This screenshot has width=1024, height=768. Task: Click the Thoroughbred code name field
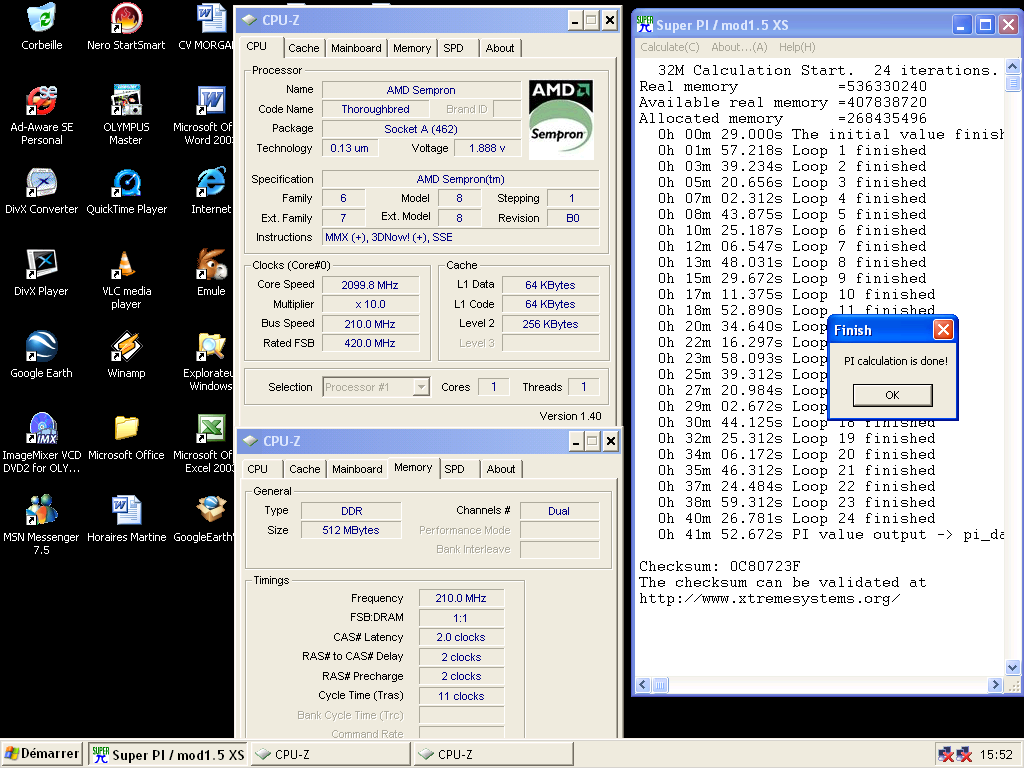[376, 109]
